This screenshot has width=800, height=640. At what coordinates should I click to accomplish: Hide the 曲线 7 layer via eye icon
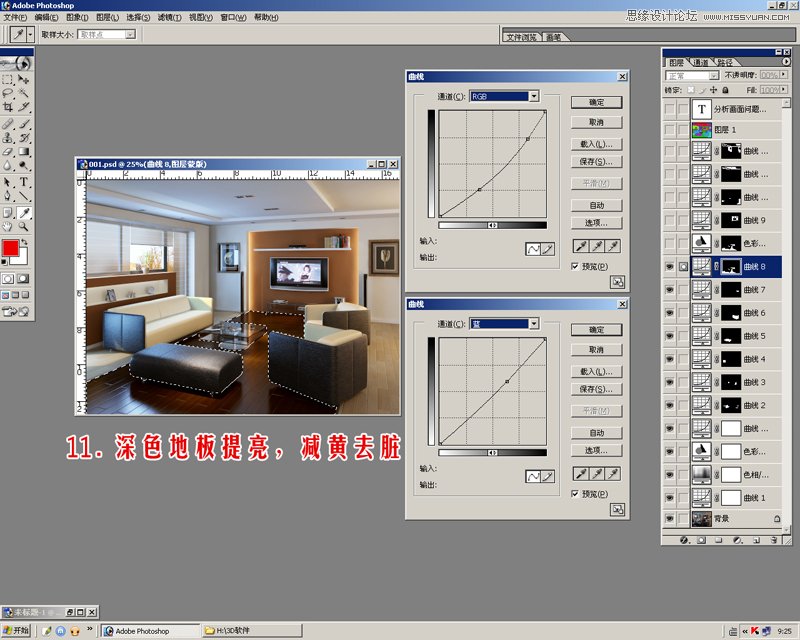(669, 290)
